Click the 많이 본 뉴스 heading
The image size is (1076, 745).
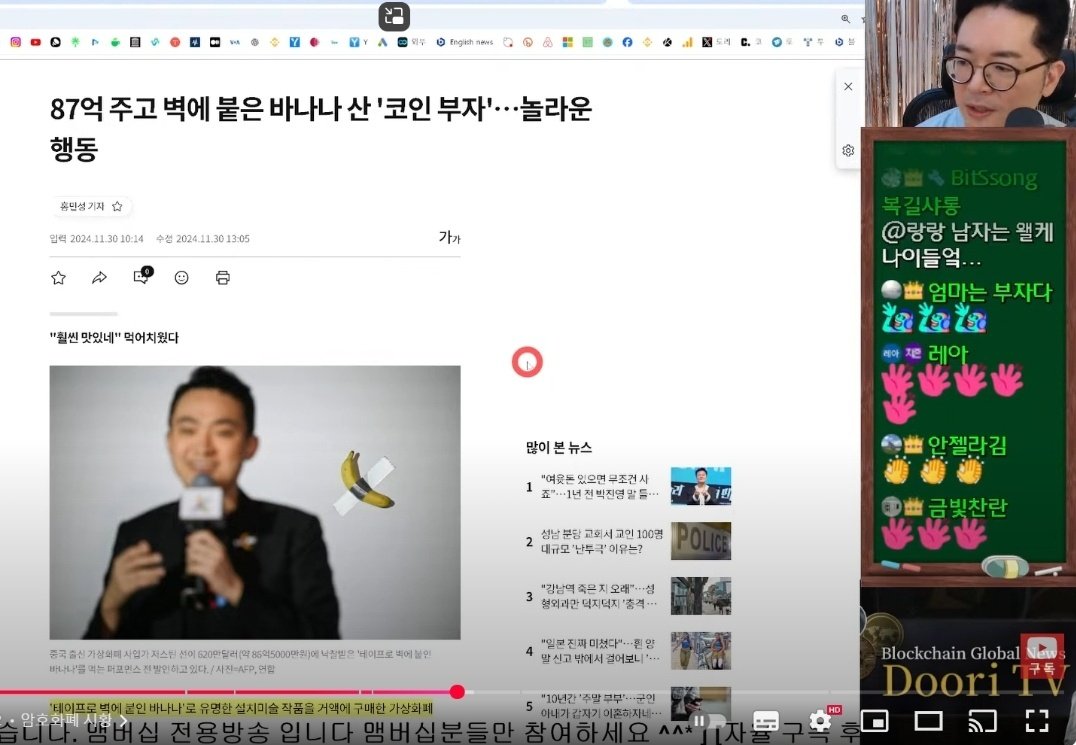click(559, 447)
